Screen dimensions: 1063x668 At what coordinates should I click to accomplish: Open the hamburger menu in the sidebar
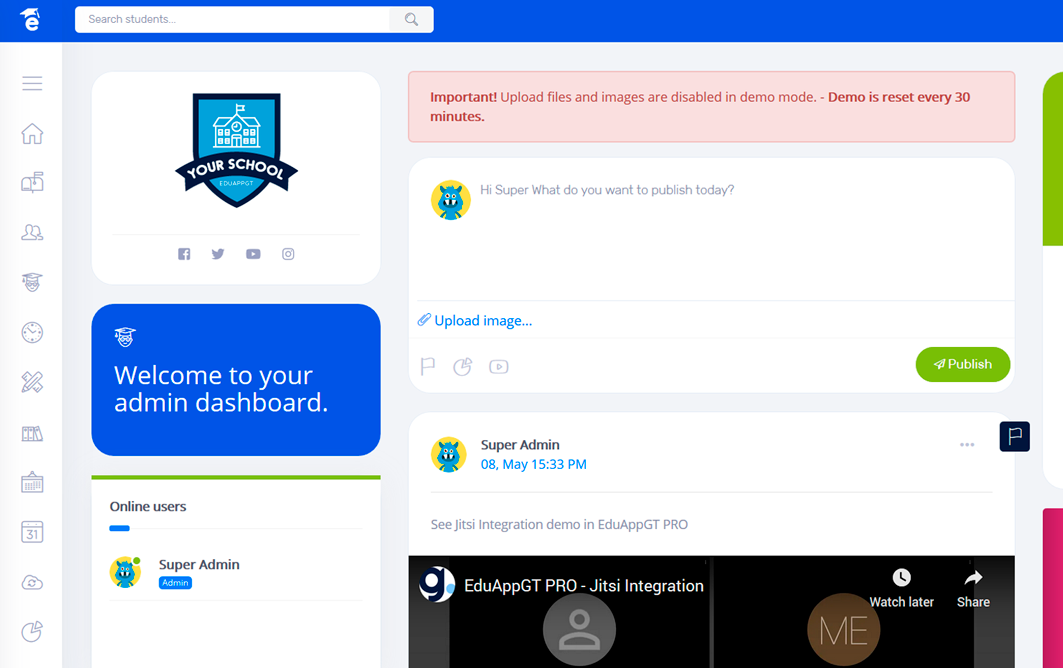click(32, 83)
